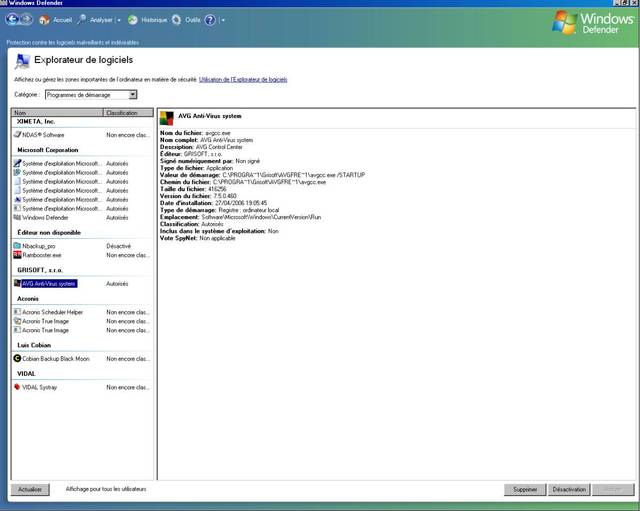Select NDAS Software entry

(x=44, y=134)
